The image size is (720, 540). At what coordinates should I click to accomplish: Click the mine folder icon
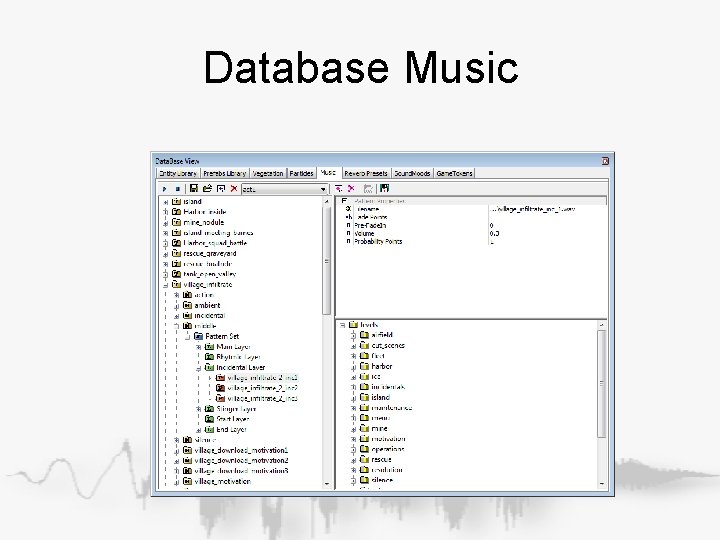[x=365, y=428]
